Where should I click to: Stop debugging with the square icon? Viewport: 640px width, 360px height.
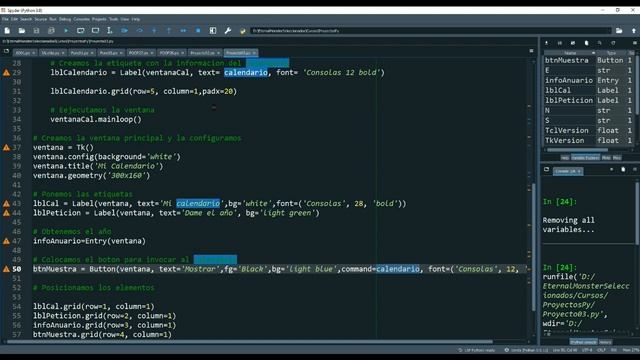198,31
